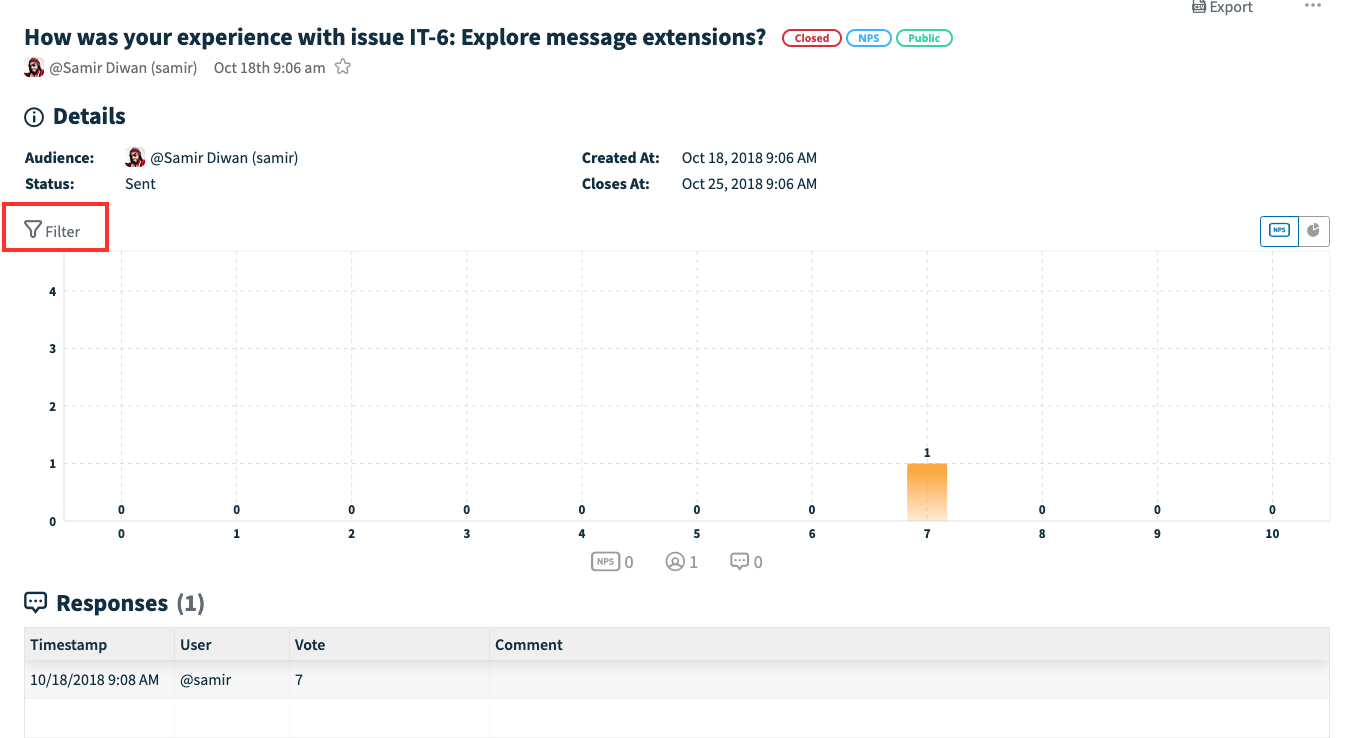Select the Public tag badge
1364x738 pixels.
(x=924, y=38)
